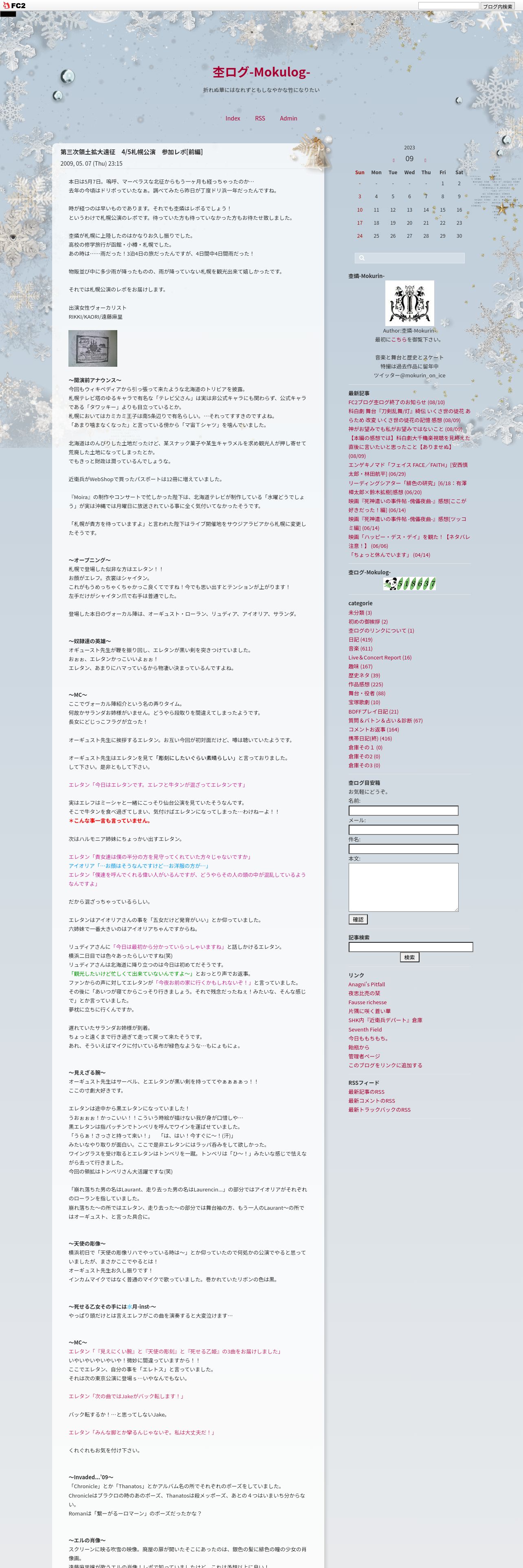Open the Seventh Field link
The width and height of the screenshot is (523, 1568).
pyautogui.click(x=365, y=1029)
